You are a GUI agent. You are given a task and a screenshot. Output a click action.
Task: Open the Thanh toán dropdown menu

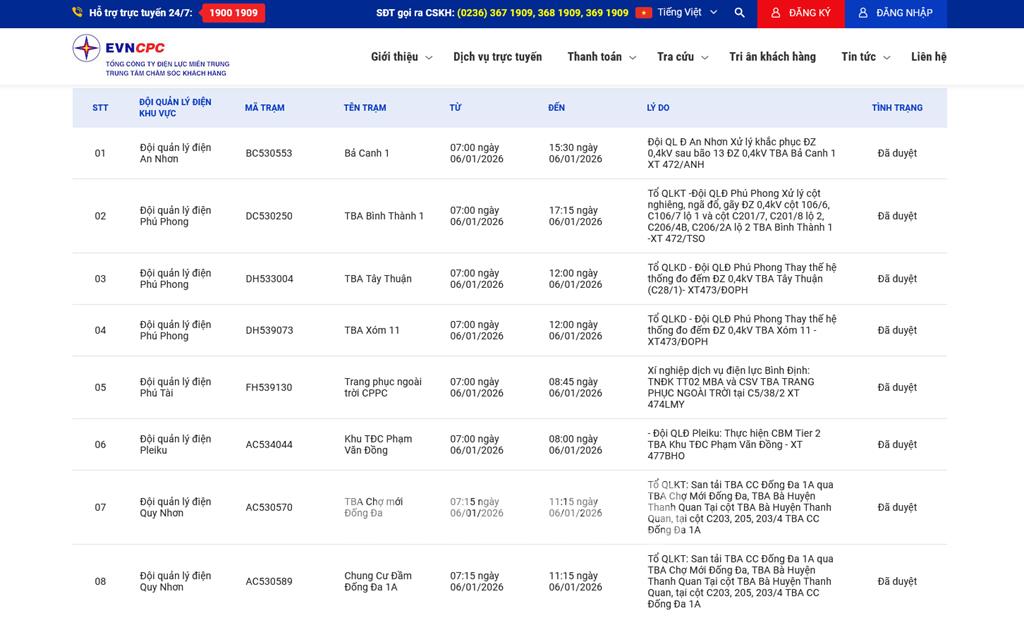point(601,57)
